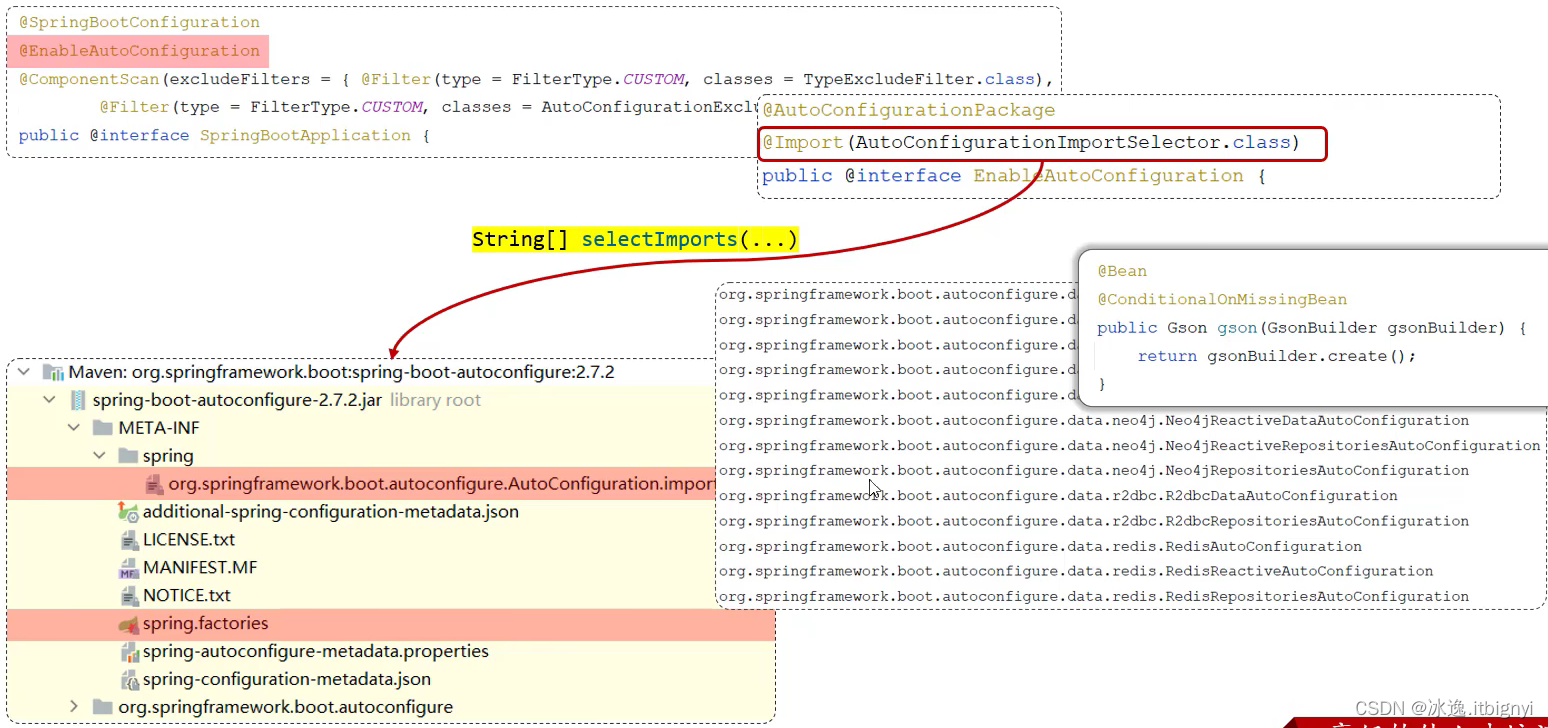
Task: Collapse the spring-boot-autoconfigure-2.7.2.jar library root
Action: pos(49,400)
